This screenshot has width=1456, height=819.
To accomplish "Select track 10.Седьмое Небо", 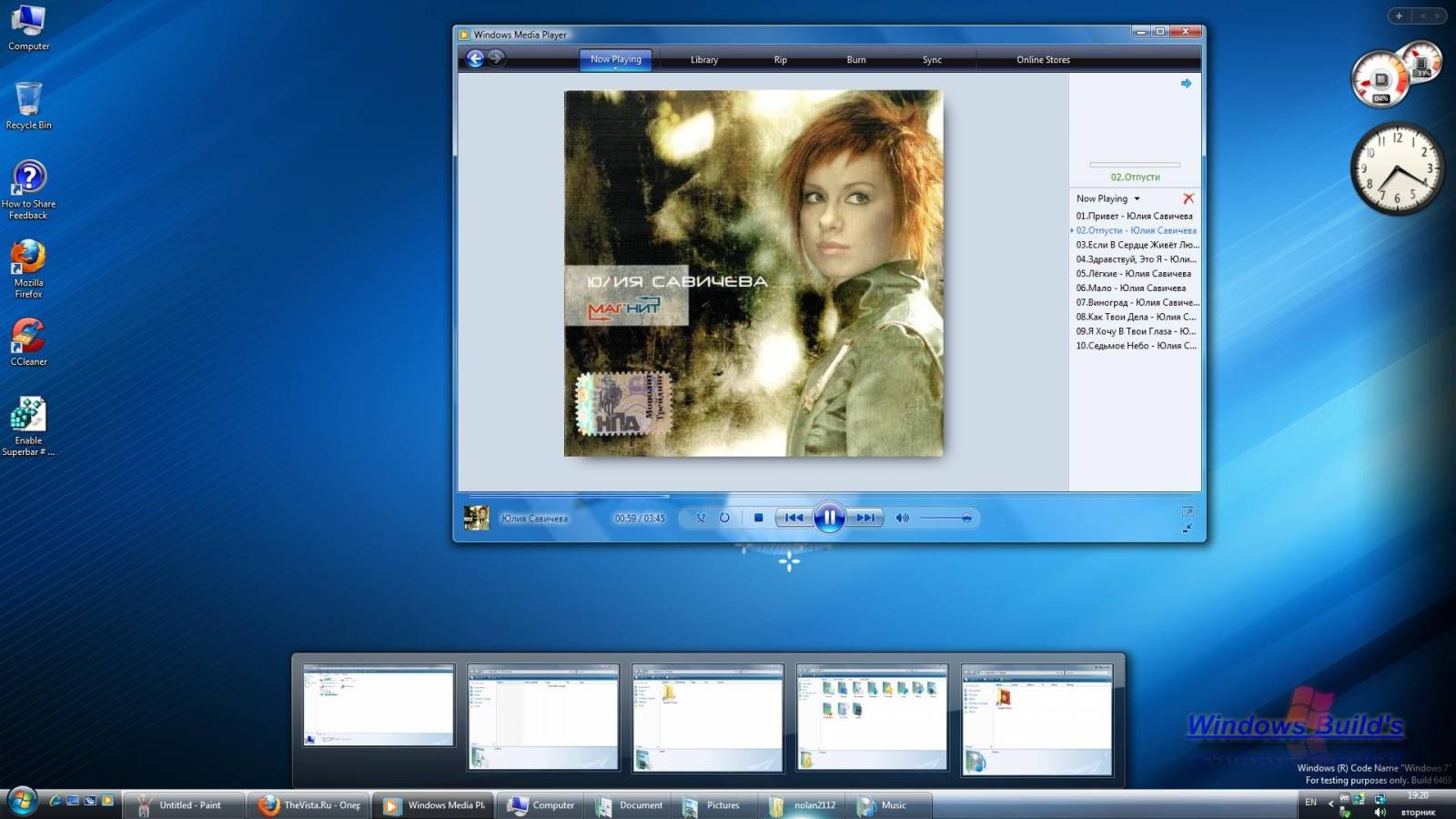I will (x=1137, y=346).
